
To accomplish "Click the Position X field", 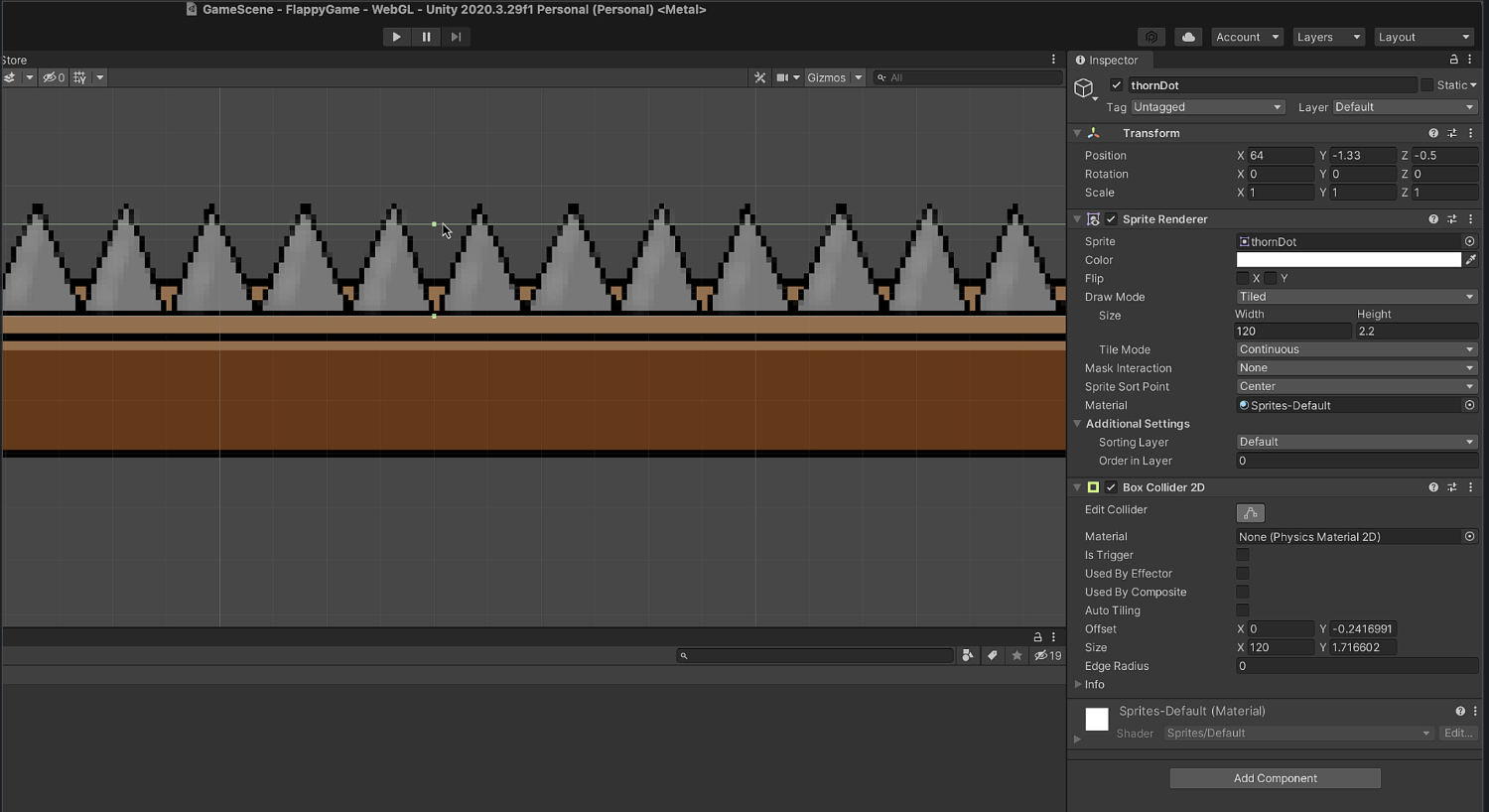I will click(x=1281, y=156).
